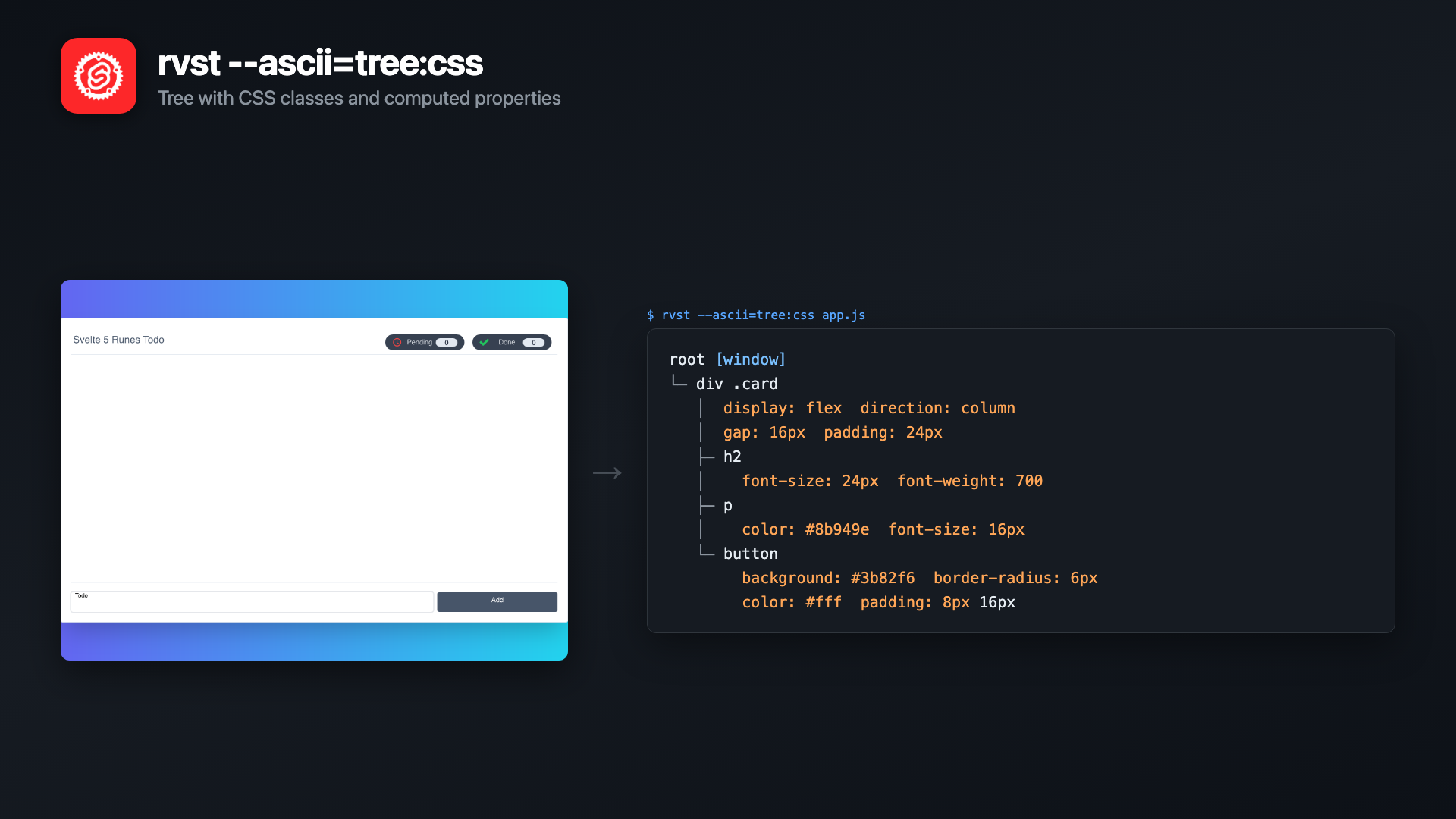Viewport: 1456px width, 819px height.
Task: Click the subtitle "Tree with CSS classes and computed properties"
Action: [x=359, y=99]
